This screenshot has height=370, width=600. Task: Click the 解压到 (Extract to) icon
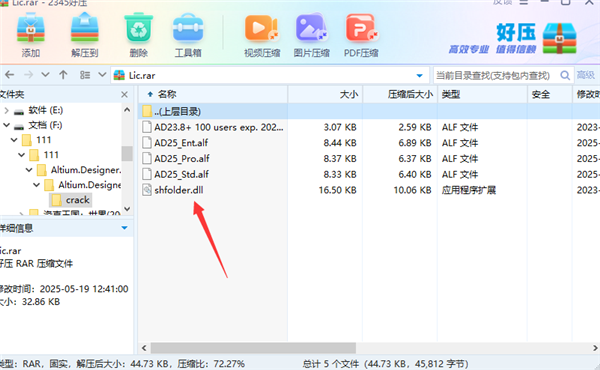click(x=85, y=28)
